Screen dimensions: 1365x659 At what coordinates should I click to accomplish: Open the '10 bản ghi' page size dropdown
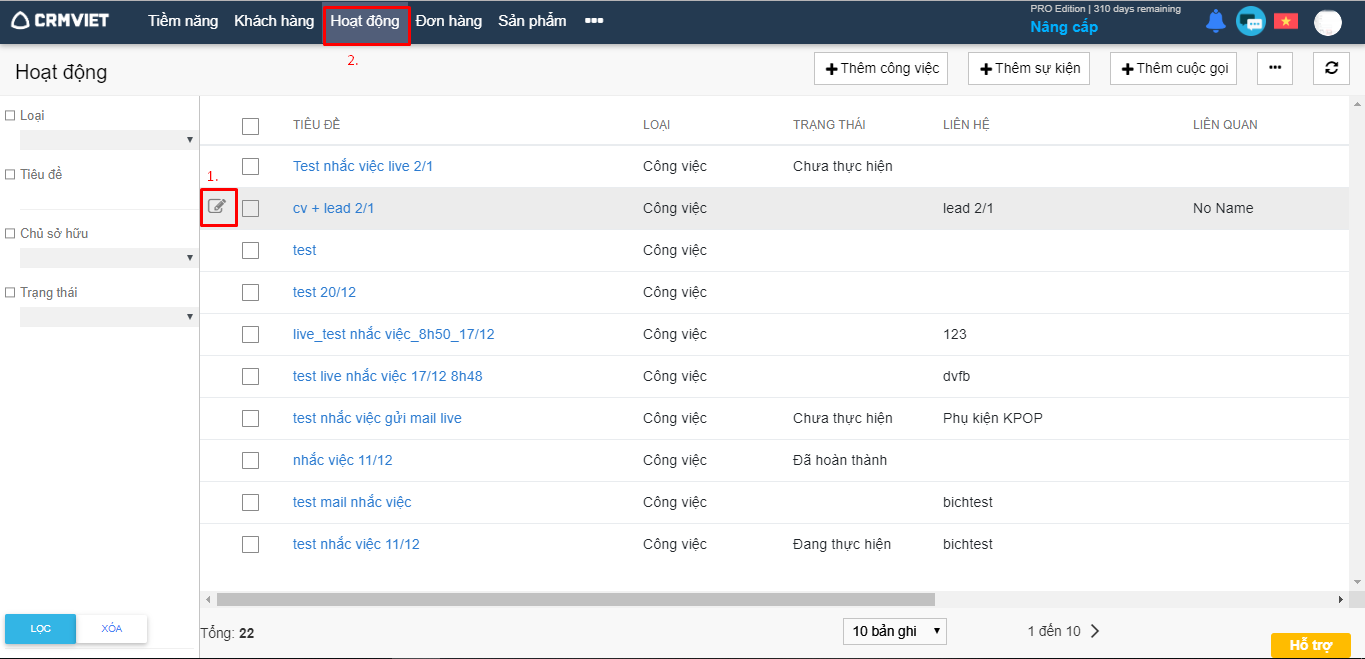click(894, 631)
